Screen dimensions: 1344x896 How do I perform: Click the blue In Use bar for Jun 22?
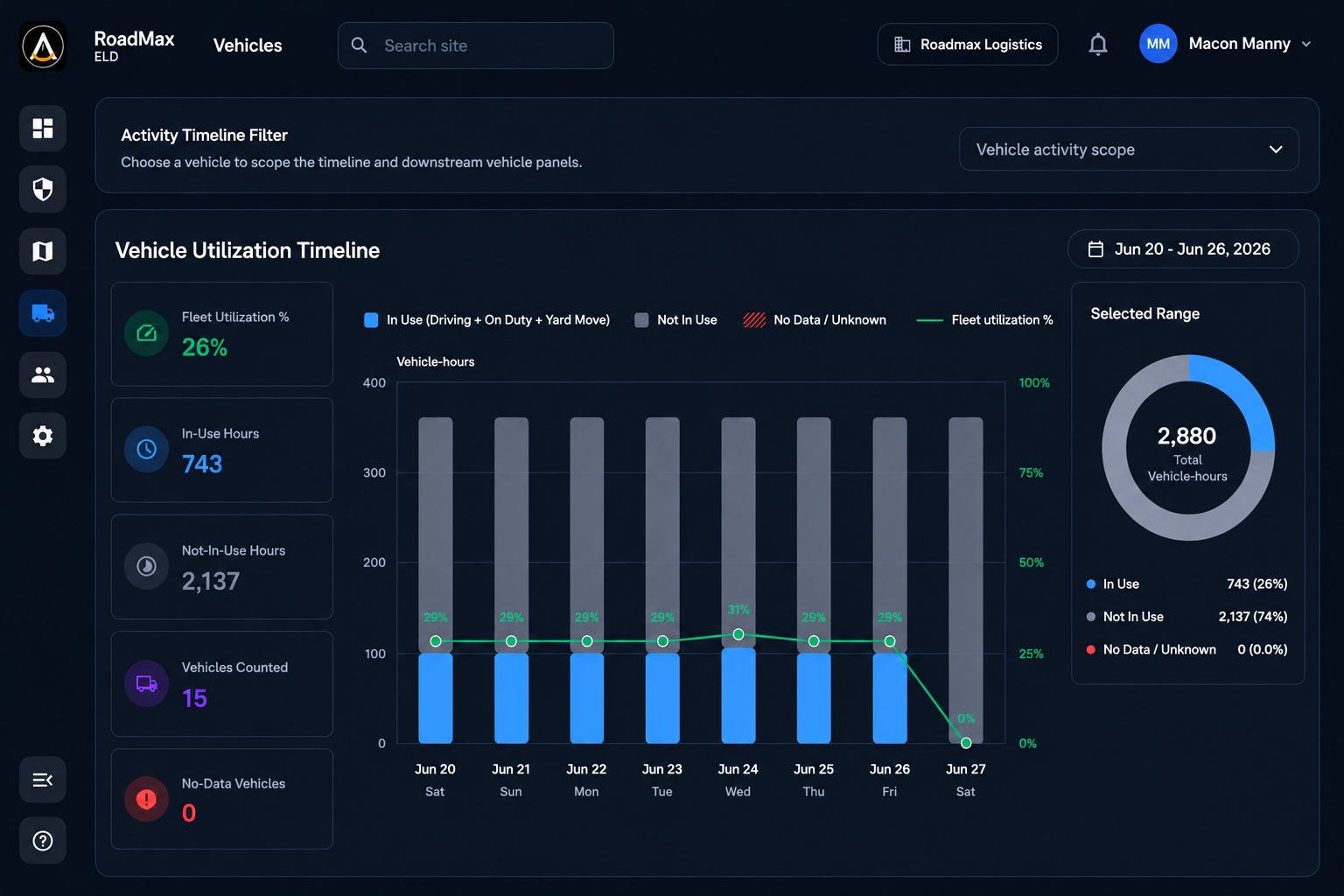point(587,698)
